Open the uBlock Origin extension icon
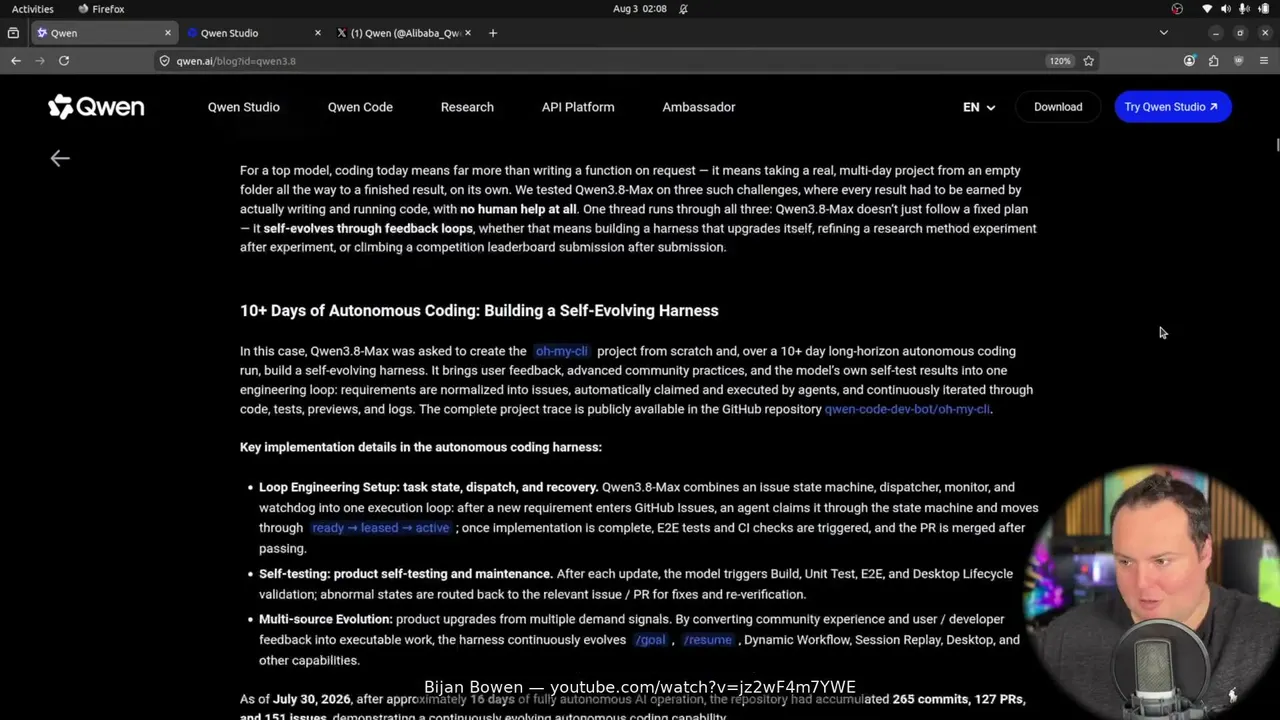 click(x=1239, y=61)
